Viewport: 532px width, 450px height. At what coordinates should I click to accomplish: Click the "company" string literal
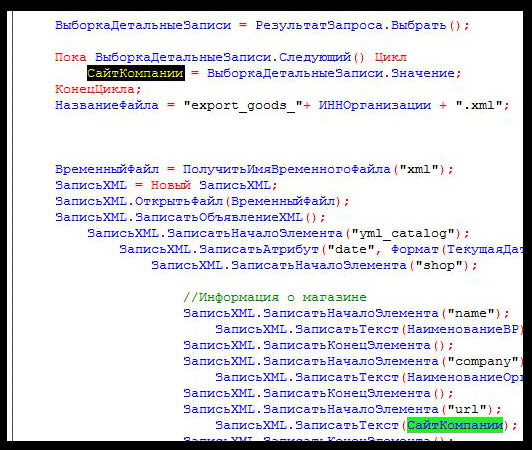coord(482,361)
